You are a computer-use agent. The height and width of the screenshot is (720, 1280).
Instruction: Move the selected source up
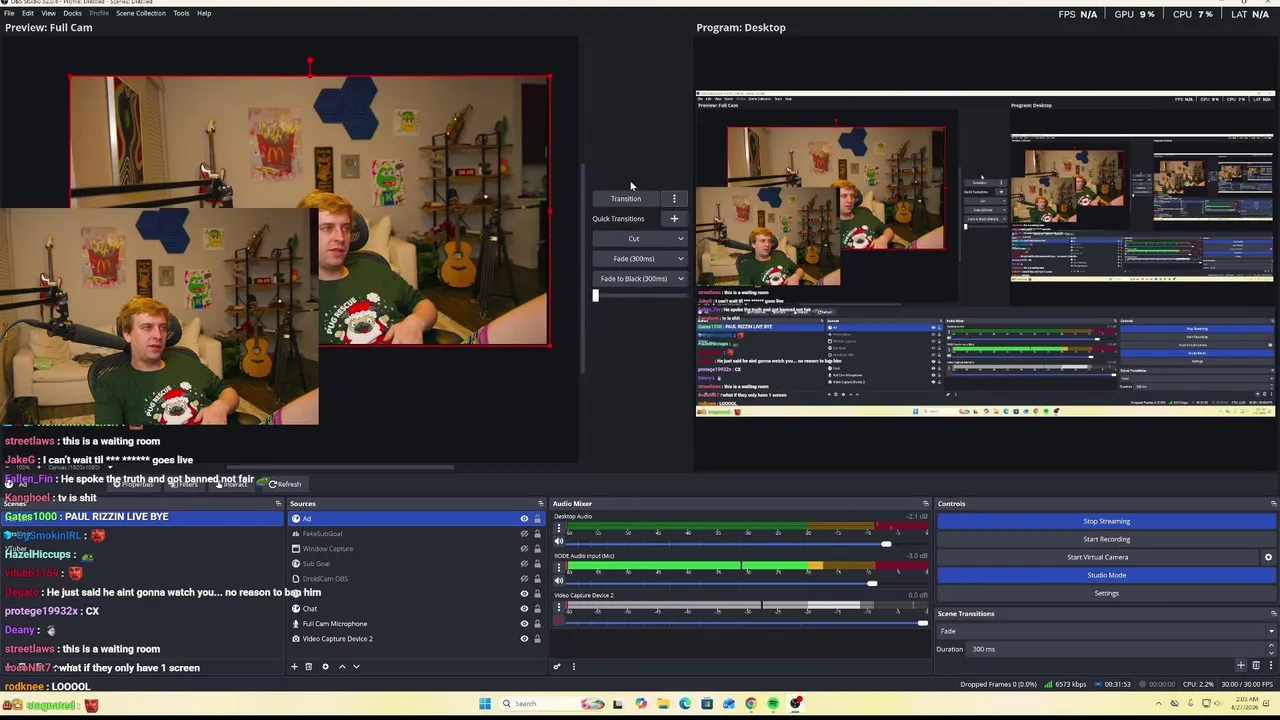[x=342, y=666]
